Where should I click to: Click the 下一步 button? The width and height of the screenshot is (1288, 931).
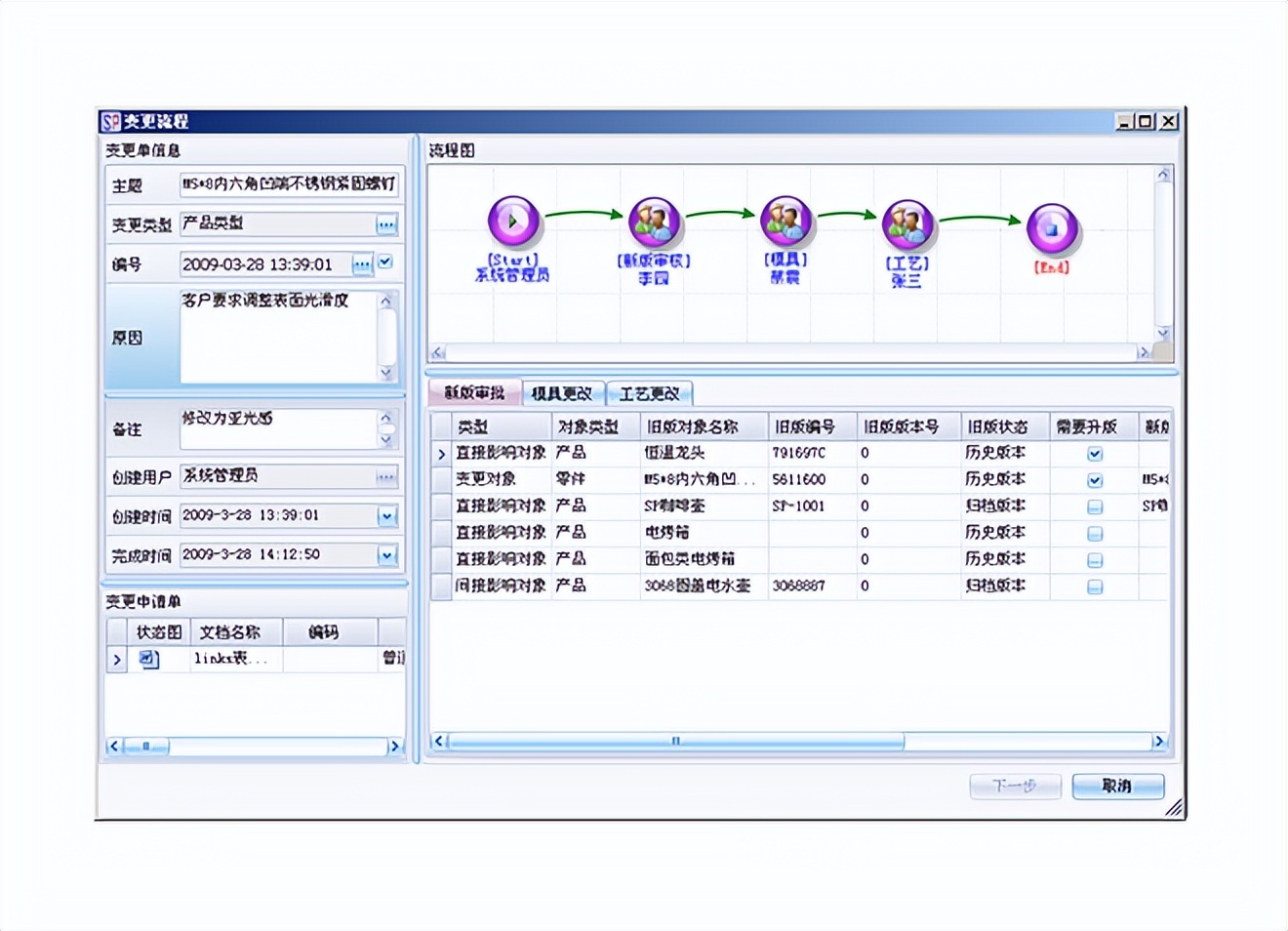click(x=1015, y=786)
